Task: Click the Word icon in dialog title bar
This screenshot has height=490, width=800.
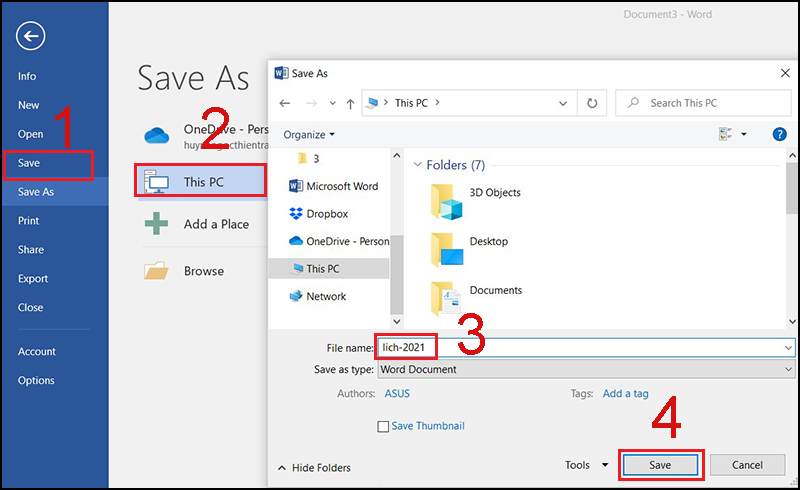Action: tap(281, 74)
